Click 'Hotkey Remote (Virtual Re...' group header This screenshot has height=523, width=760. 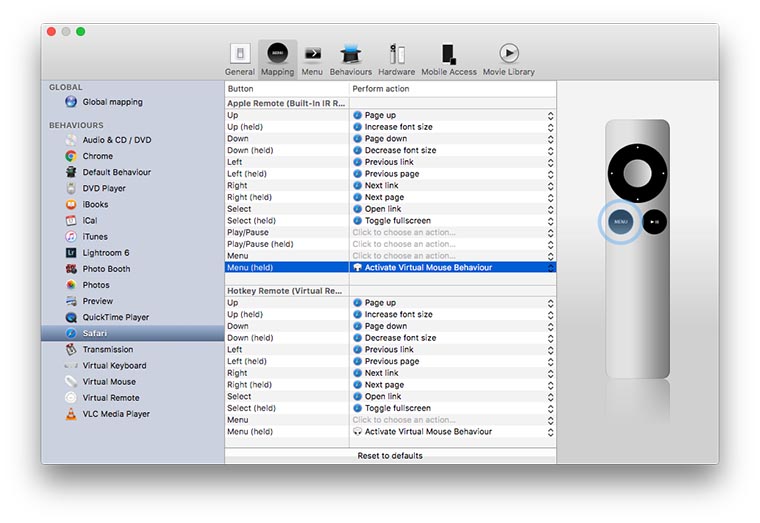tap(287, 291)
